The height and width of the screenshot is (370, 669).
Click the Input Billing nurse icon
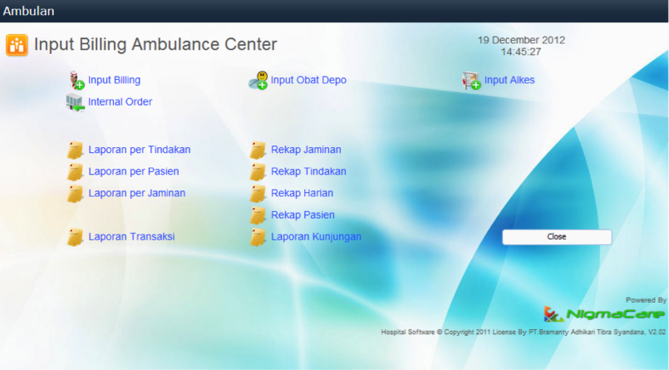pyautogui.click(x=77, y=80)
